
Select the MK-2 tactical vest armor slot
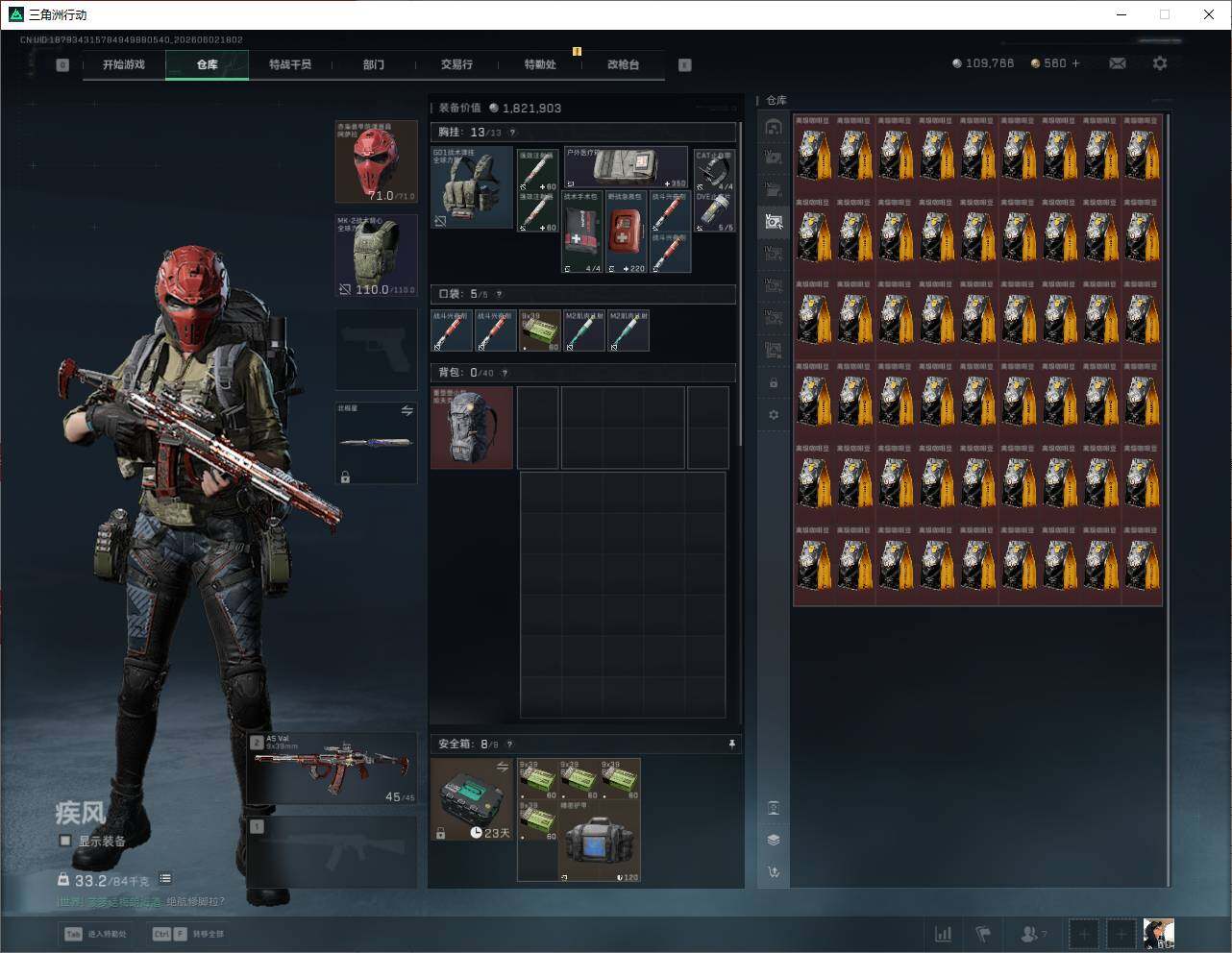pos(376,256)
